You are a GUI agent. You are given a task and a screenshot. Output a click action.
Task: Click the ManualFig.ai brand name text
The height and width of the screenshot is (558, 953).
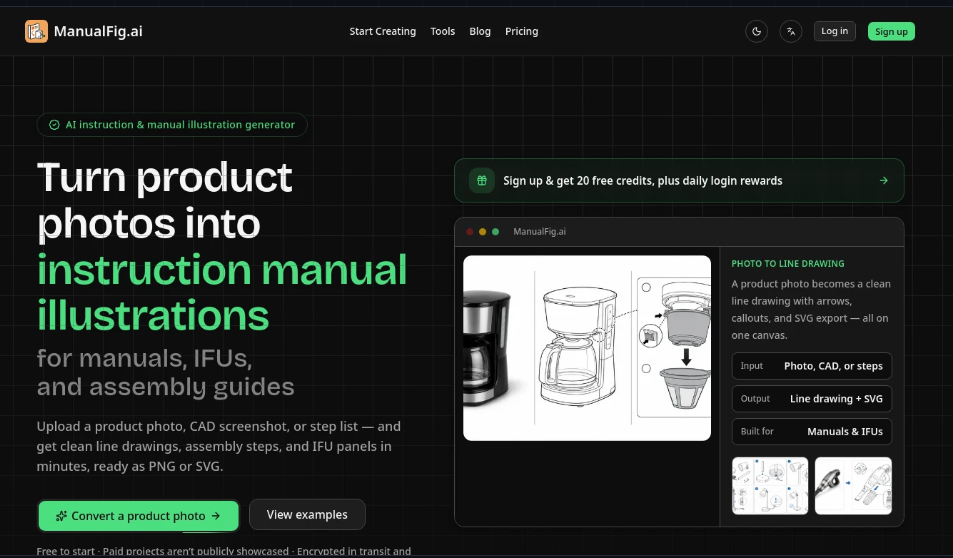98,31
